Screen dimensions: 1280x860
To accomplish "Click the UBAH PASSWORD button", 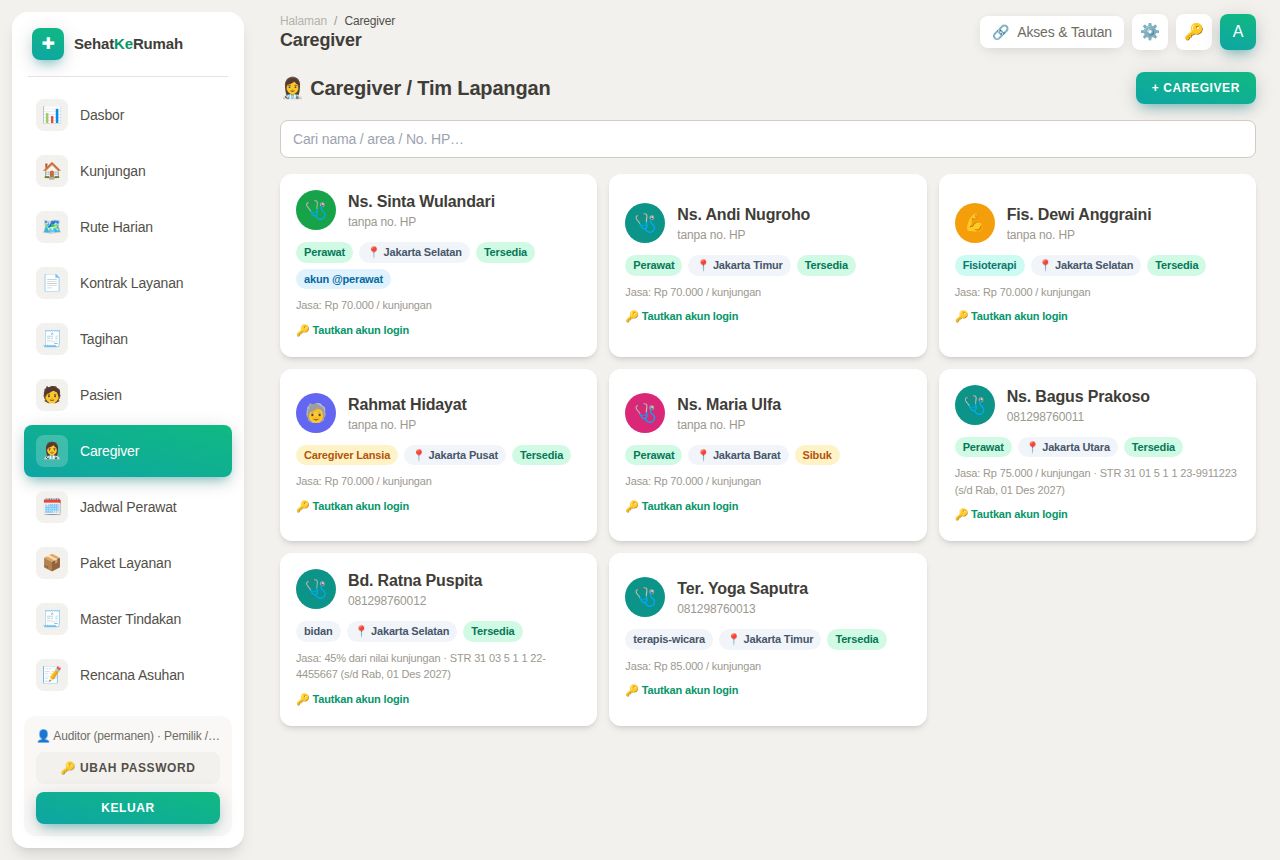I will (128, 768).
